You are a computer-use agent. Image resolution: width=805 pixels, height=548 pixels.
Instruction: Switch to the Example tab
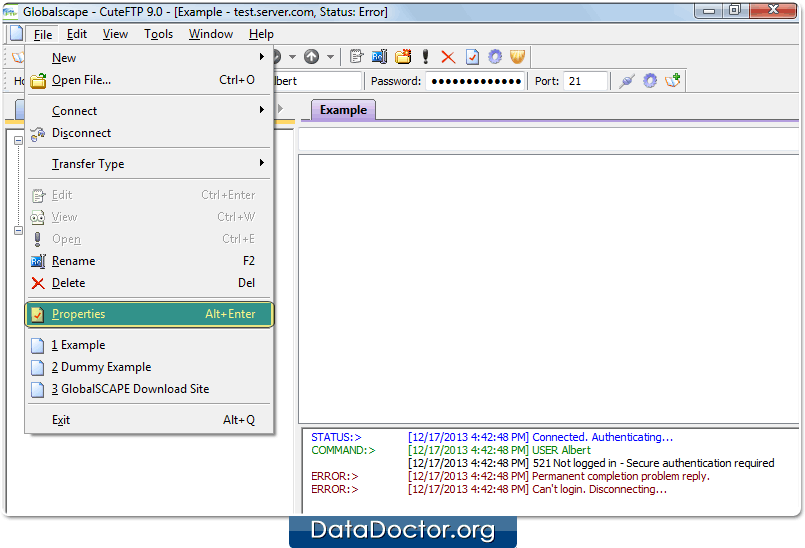343,110
